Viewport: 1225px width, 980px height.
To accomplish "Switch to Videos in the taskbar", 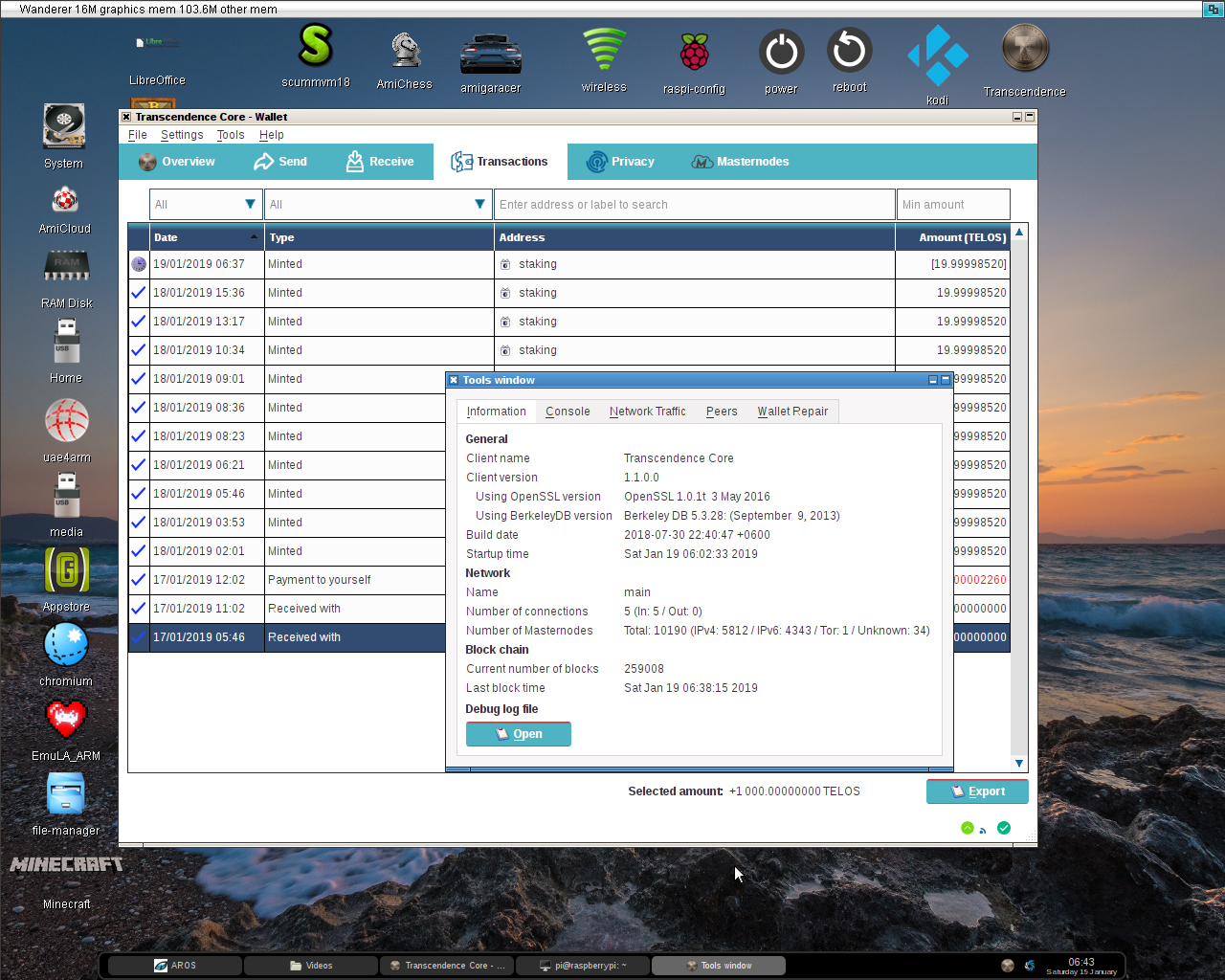I will (x=311, y=966).
